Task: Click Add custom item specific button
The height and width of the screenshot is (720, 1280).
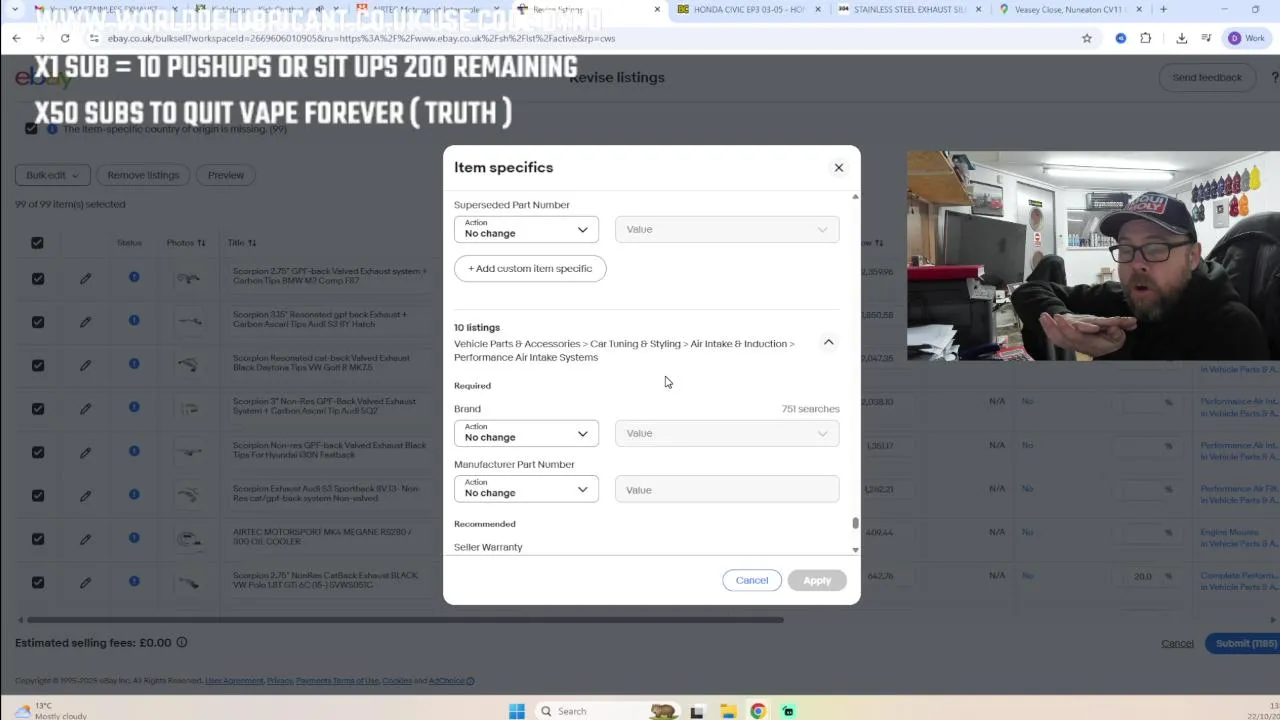Action: (x=530, y=268)
